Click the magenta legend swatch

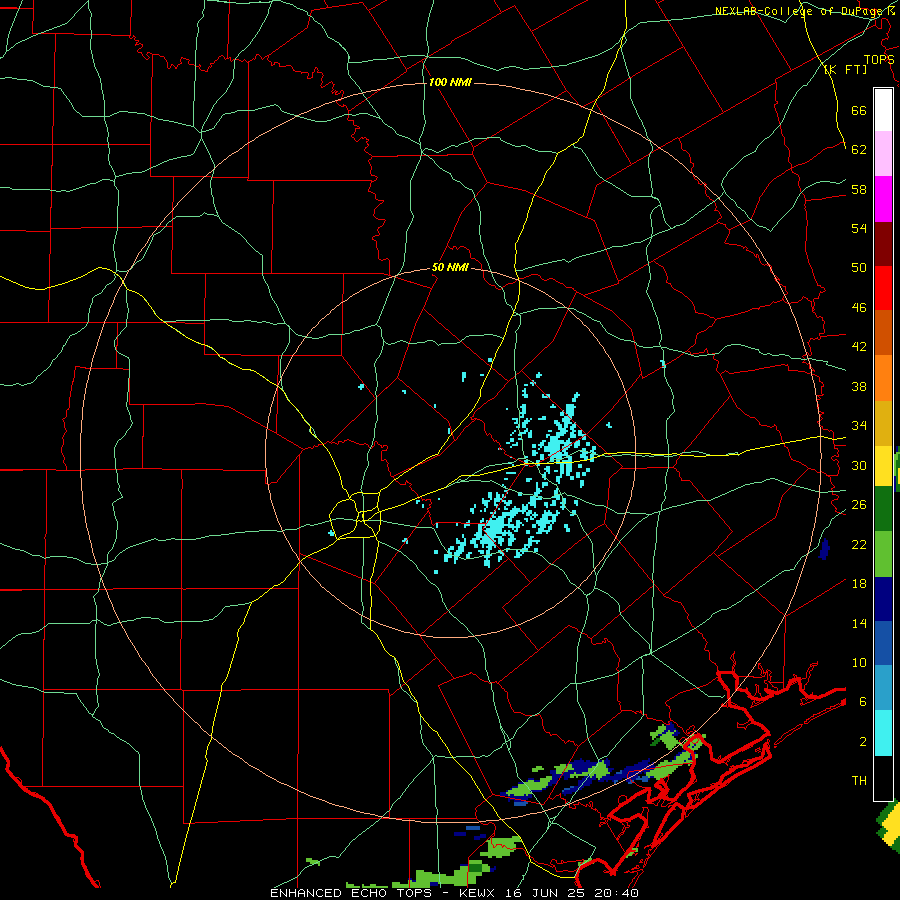[x=883, y=199]
